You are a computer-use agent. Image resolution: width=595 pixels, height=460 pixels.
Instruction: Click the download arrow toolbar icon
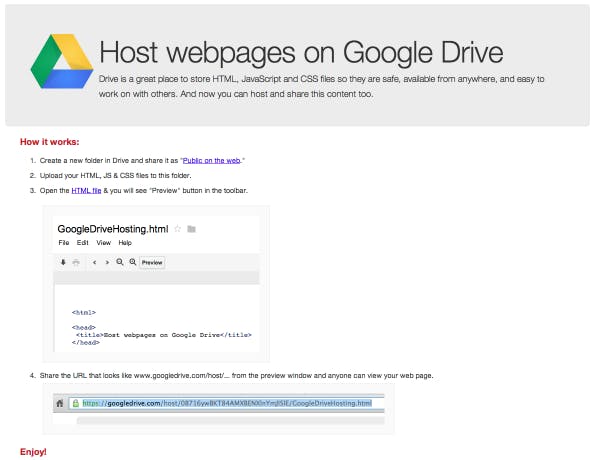click(x=63, y=262)
